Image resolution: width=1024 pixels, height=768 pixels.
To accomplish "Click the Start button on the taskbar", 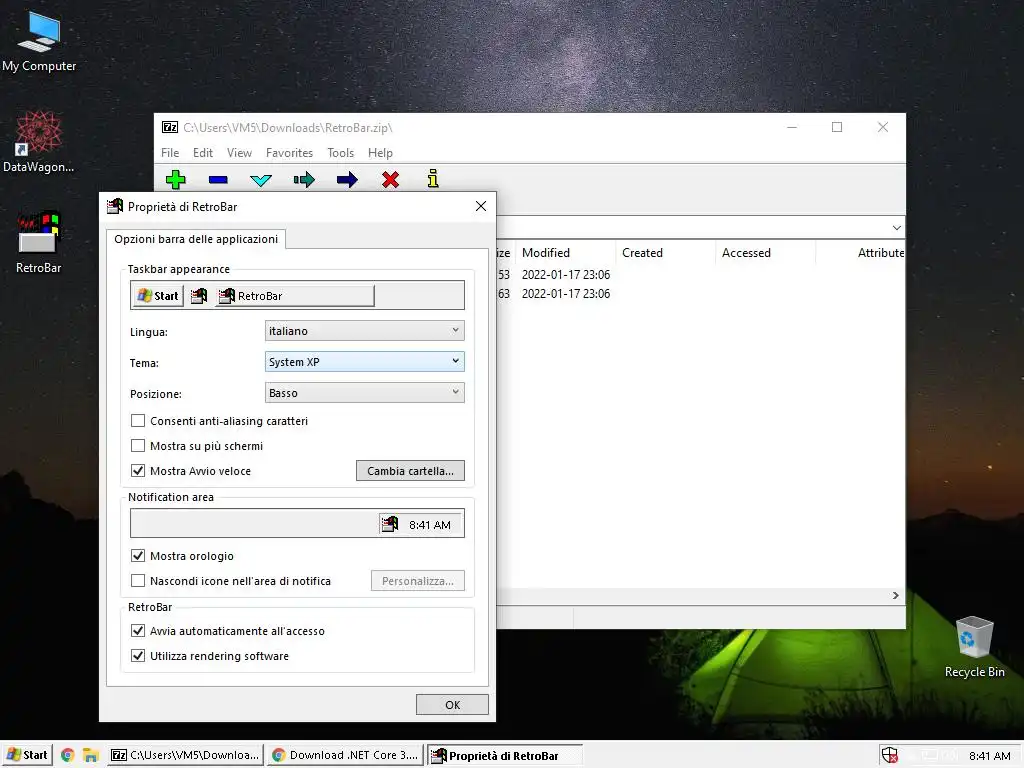I will pyautogui.click(x=27, y=755).
